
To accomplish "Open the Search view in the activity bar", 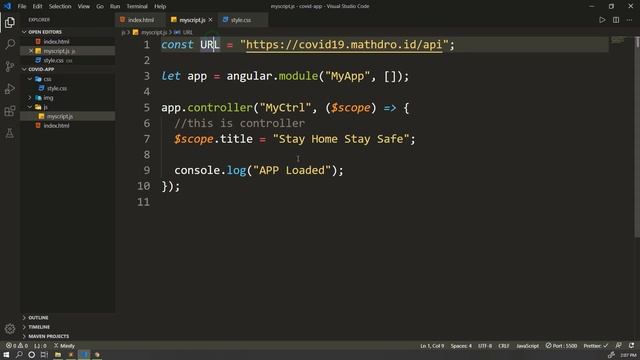I will (x=10, y=44).
